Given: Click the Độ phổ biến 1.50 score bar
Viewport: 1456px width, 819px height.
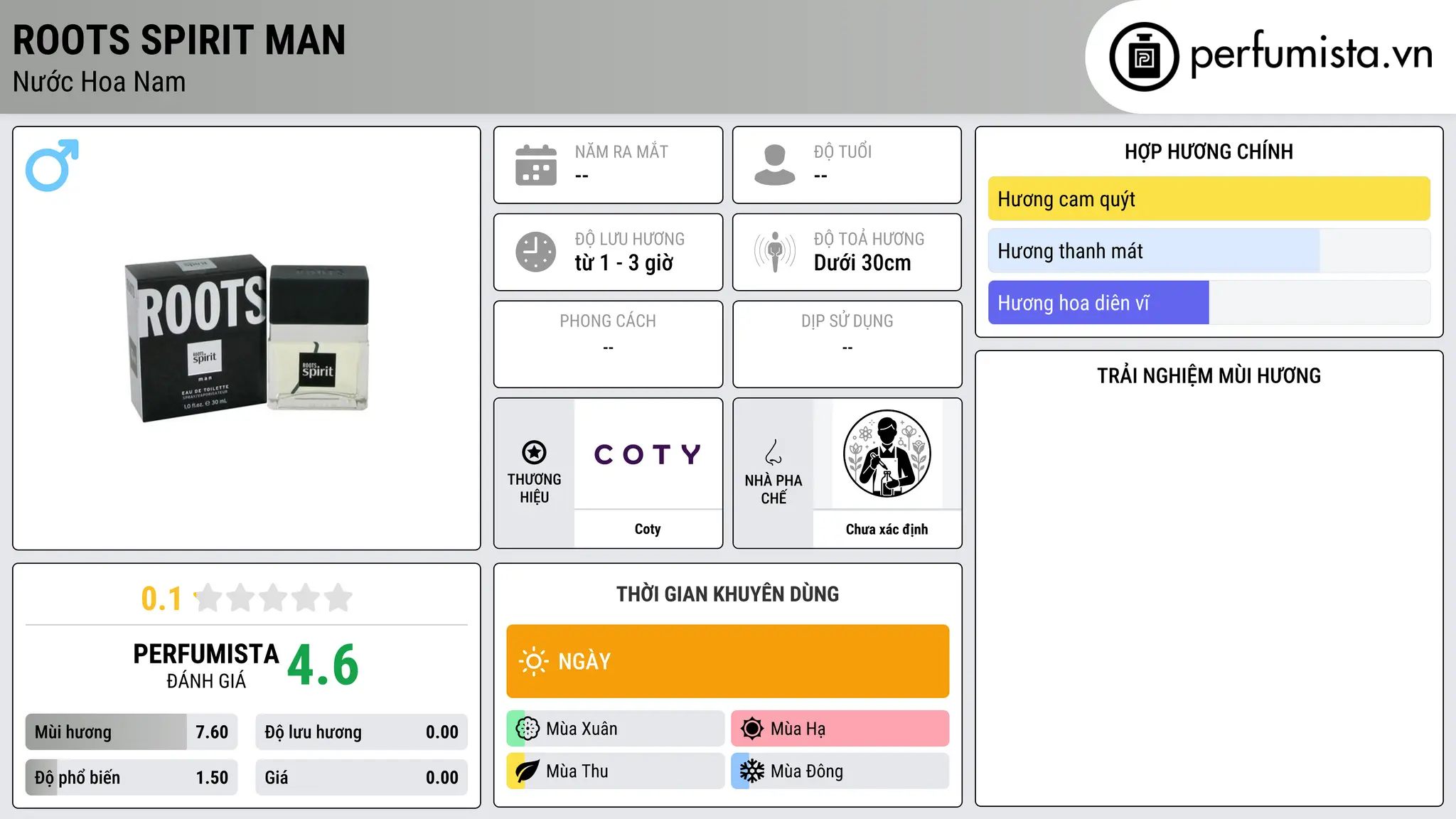Looking at the screenshot, I should 132,778.
